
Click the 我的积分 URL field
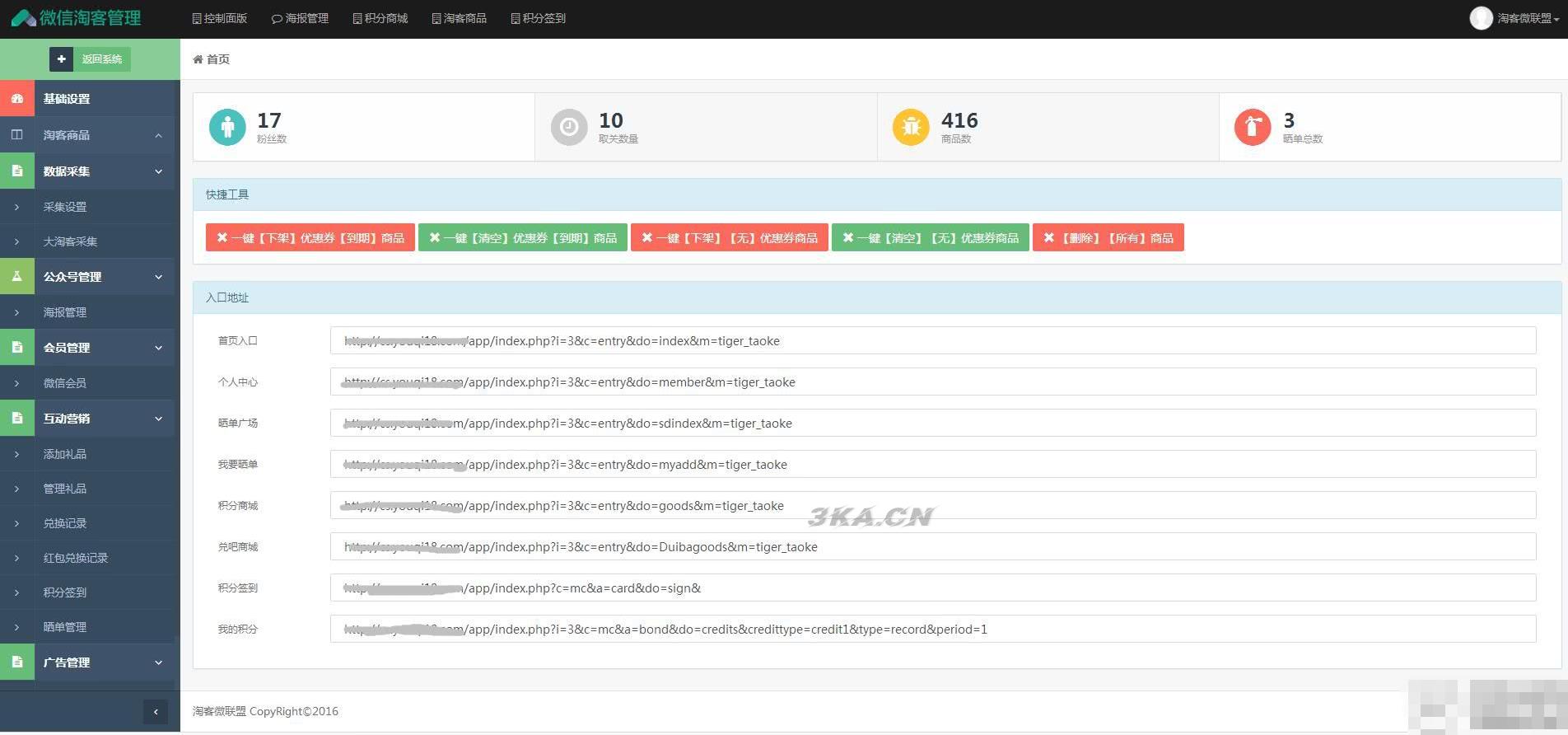pyautogui.click(x=933, y=629)
